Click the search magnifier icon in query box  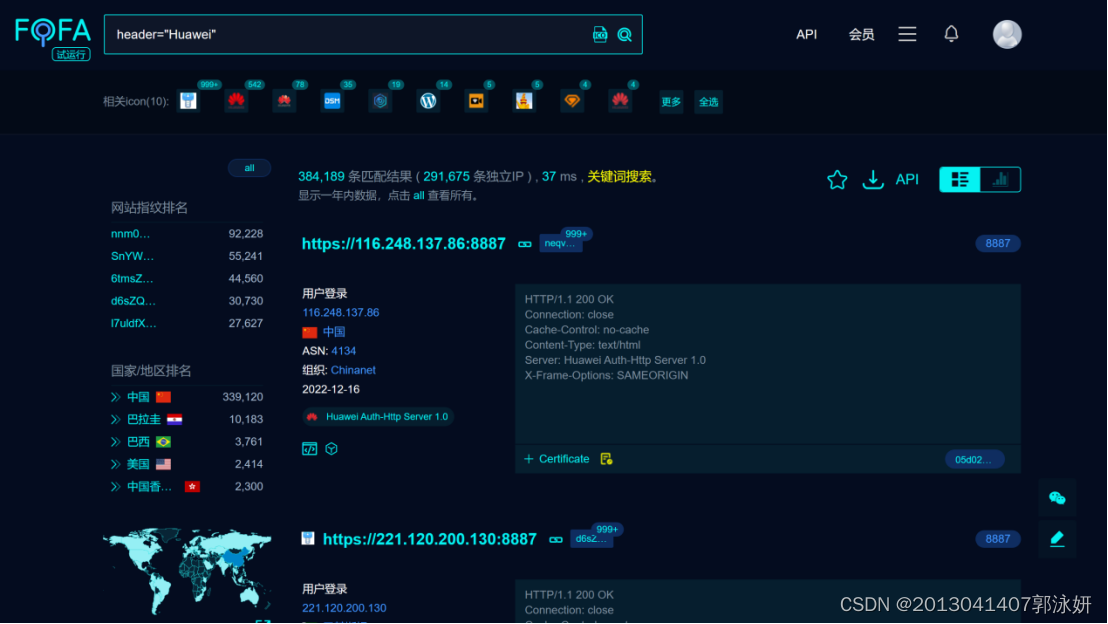[625, 35]
